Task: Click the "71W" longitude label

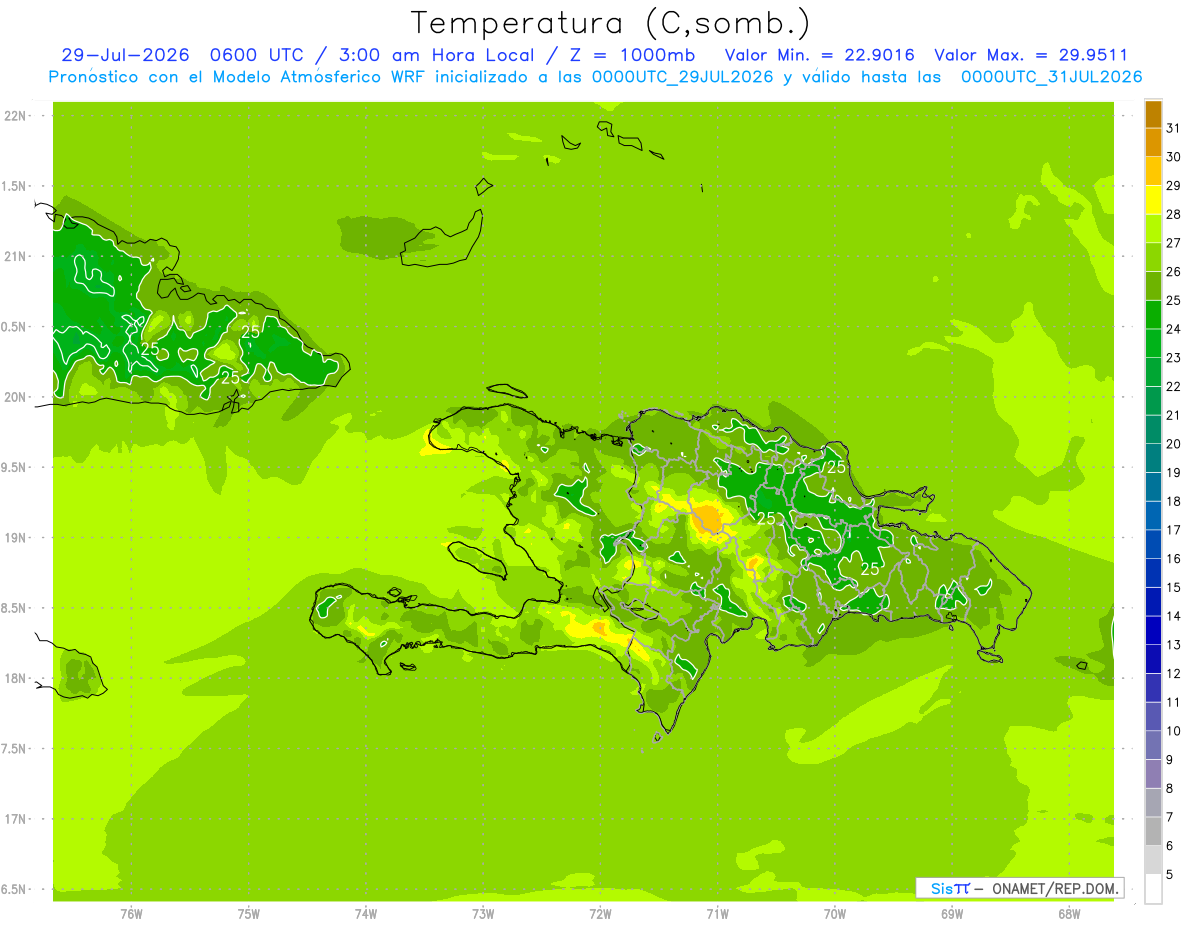Action: [x=717, y=914]
